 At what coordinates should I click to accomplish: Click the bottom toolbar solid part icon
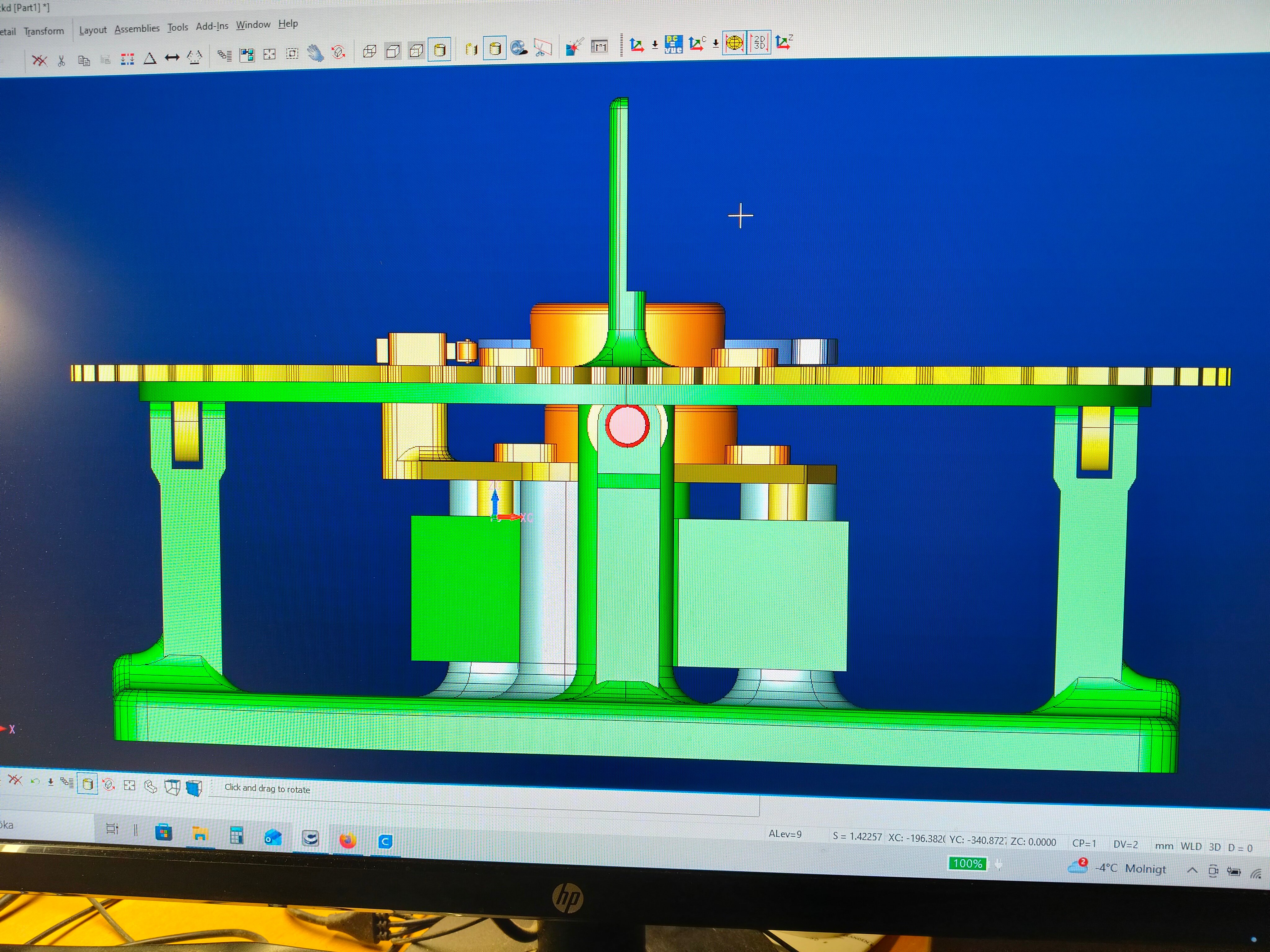(x=150, y=786)
